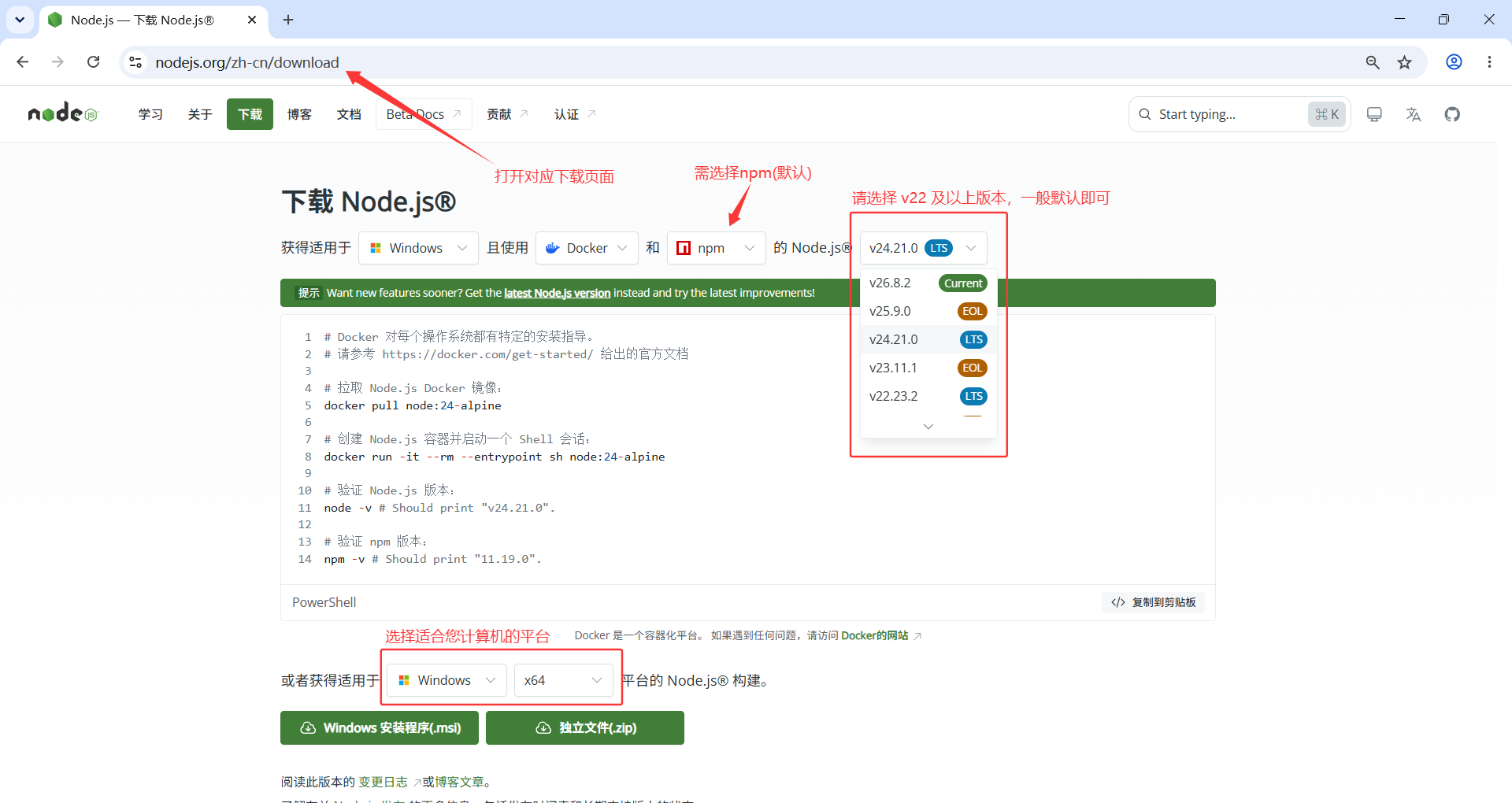The width and height of the screenshot is (1512, 803).
Task: Expand more versions with the list chevron
Action: pyautogui.click(x=928, y=426)
